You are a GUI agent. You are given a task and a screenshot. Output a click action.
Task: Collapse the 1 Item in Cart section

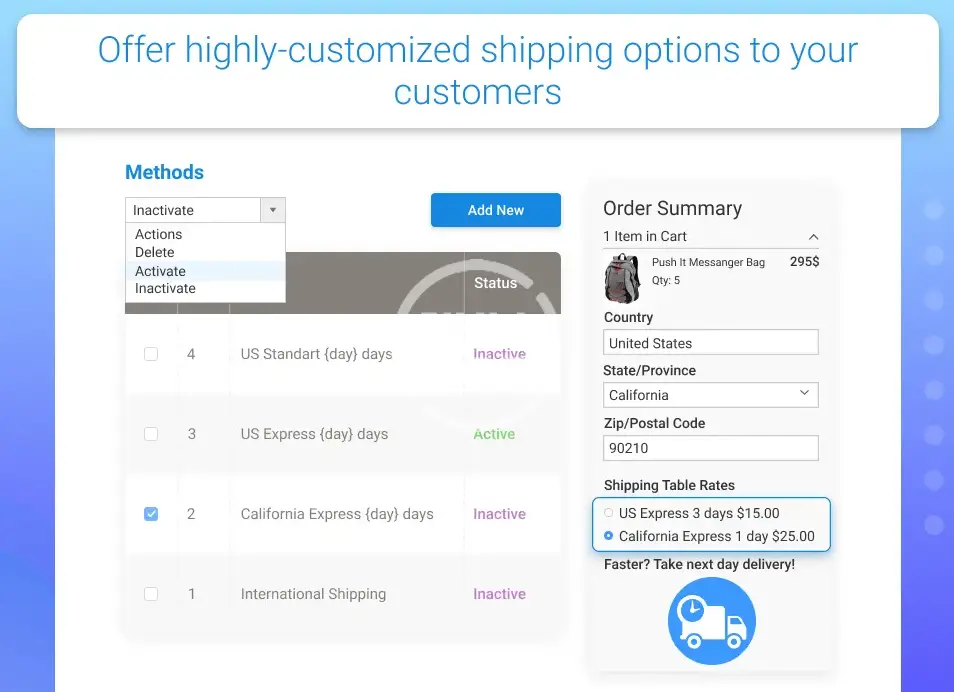[x=813, y=237]
